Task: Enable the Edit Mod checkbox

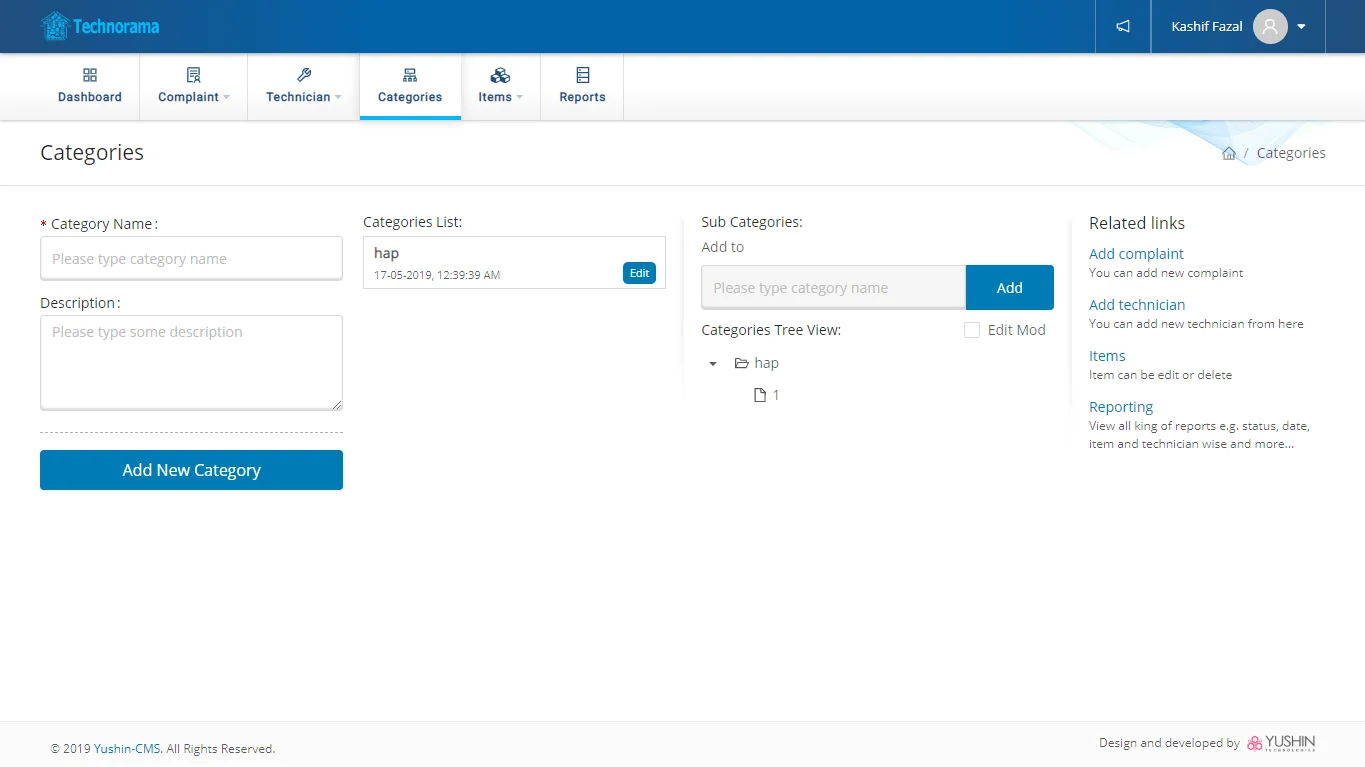Action: point(971,330)
